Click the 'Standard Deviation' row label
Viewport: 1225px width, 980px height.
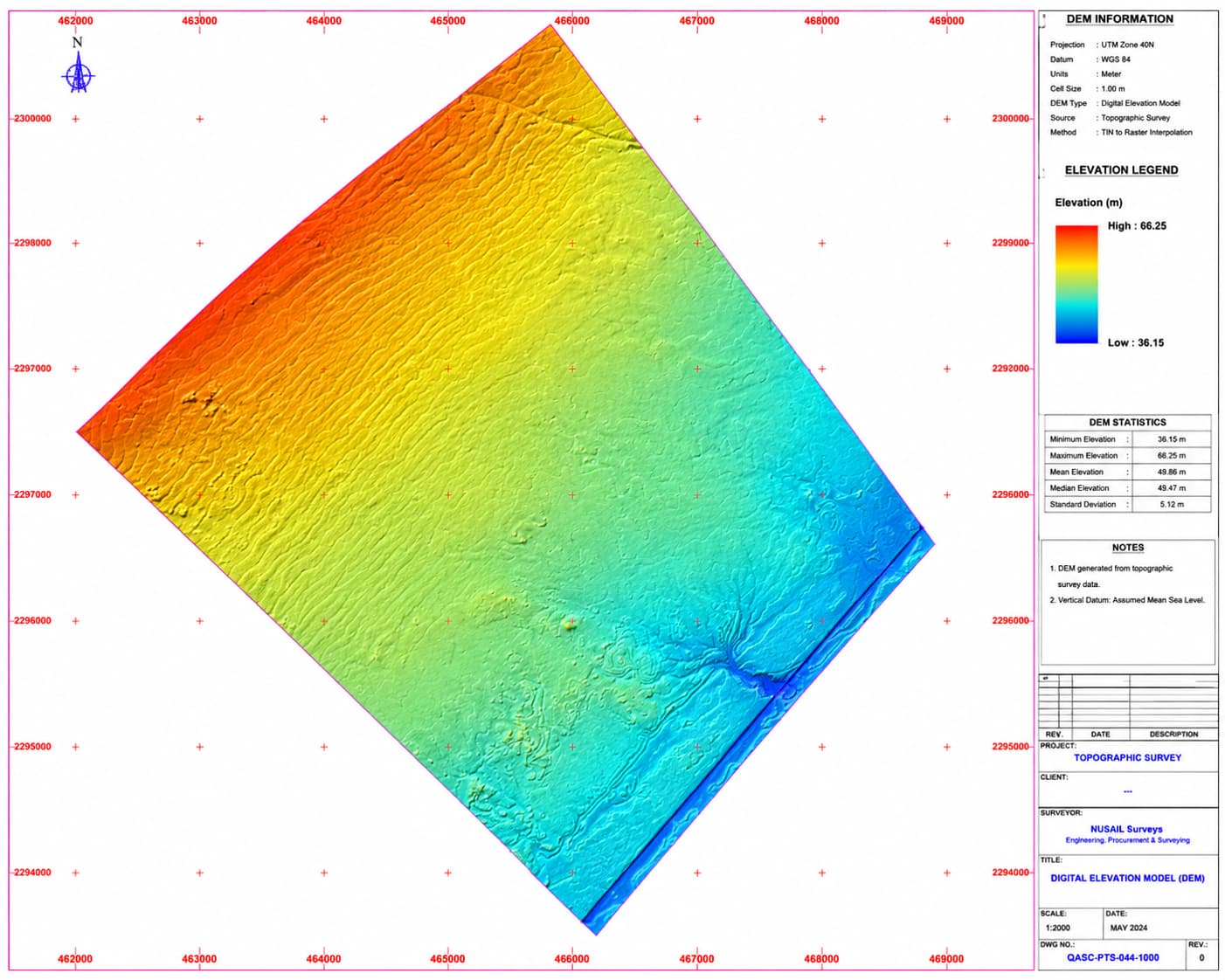(1083, 505)
